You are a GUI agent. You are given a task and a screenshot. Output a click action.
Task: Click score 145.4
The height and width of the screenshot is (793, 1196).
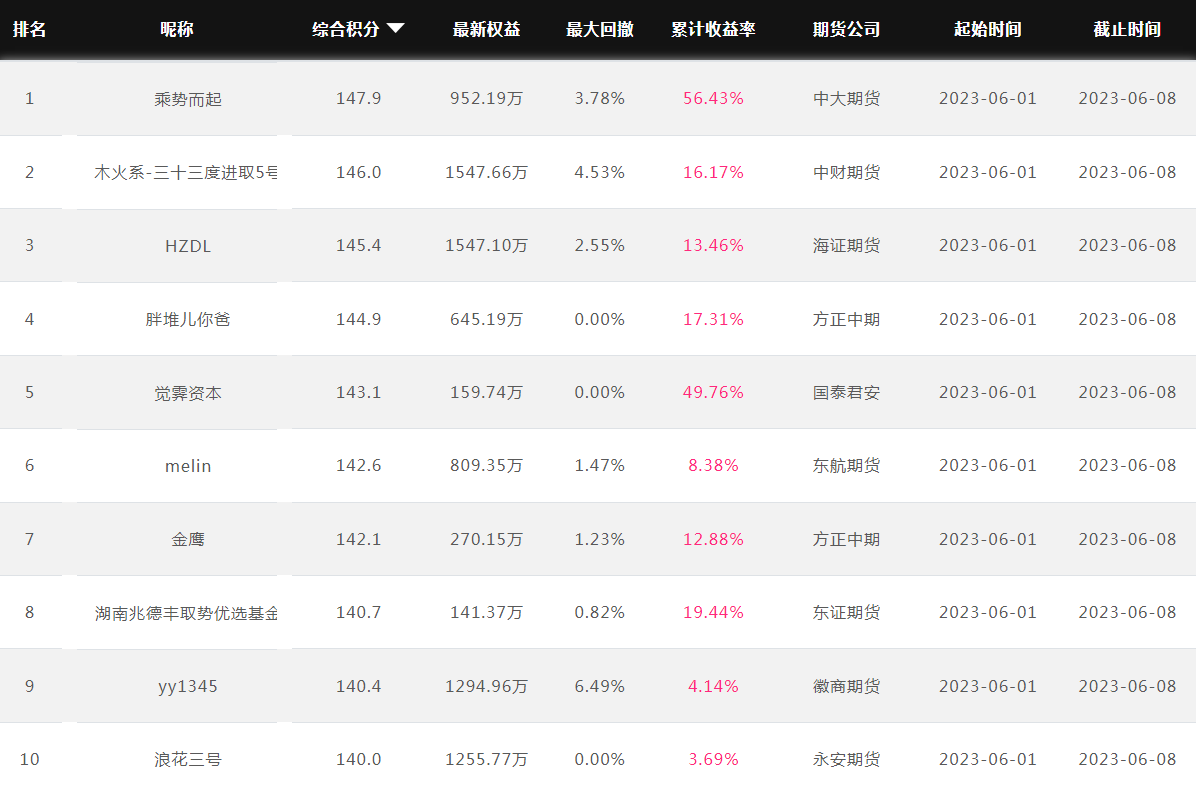(358, 246)
